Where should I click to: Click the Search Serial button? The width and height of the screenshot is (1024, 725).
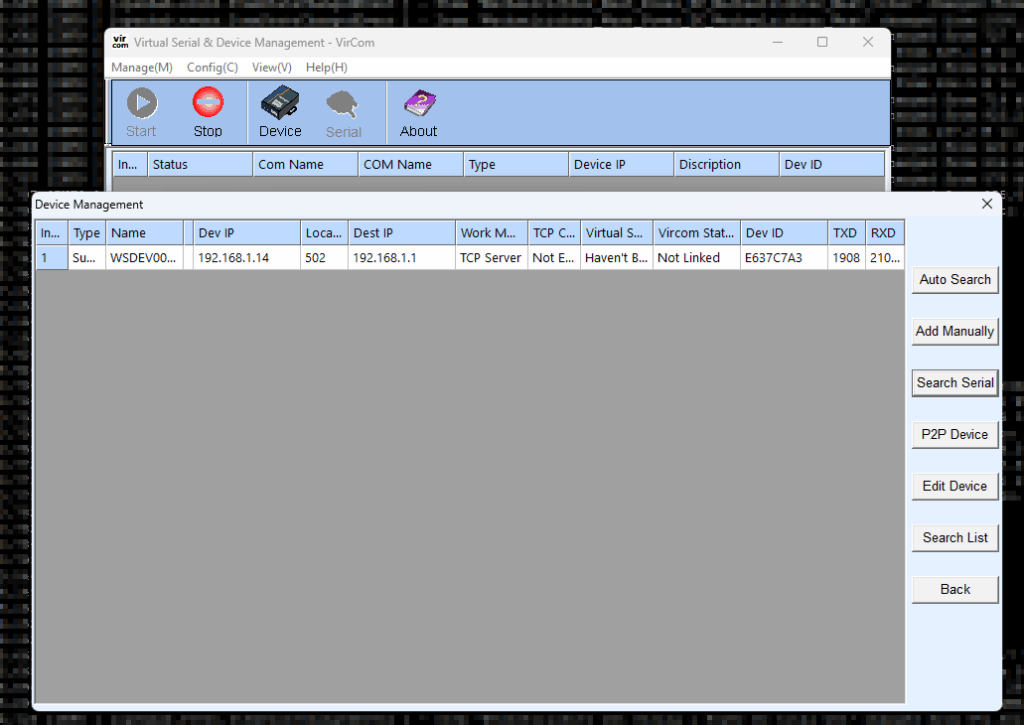coord(955,383)
